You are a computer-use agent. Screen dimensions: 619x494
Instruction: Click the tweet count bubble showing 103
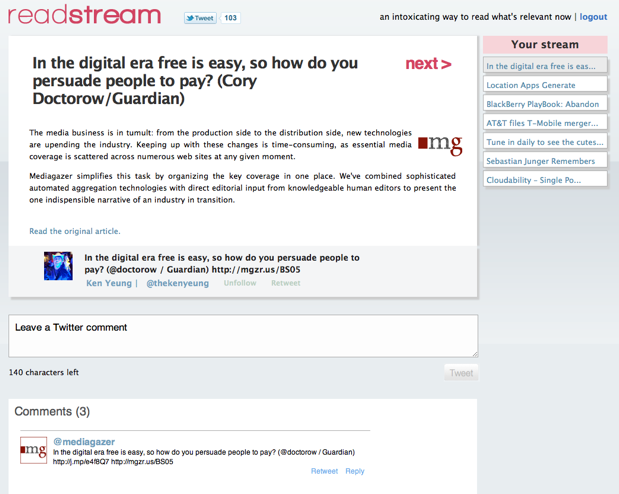tap(230, 18)
